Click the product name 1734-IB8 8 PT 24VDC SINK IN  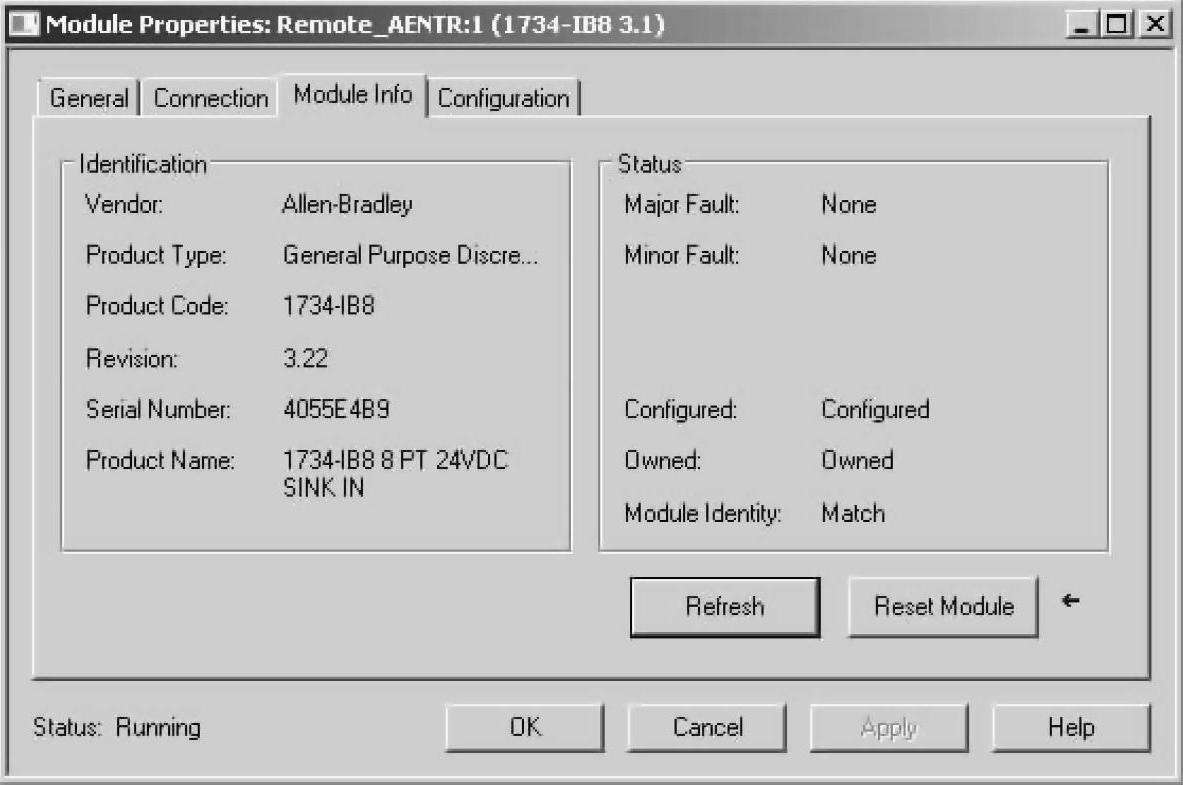[x=395, y=473]
